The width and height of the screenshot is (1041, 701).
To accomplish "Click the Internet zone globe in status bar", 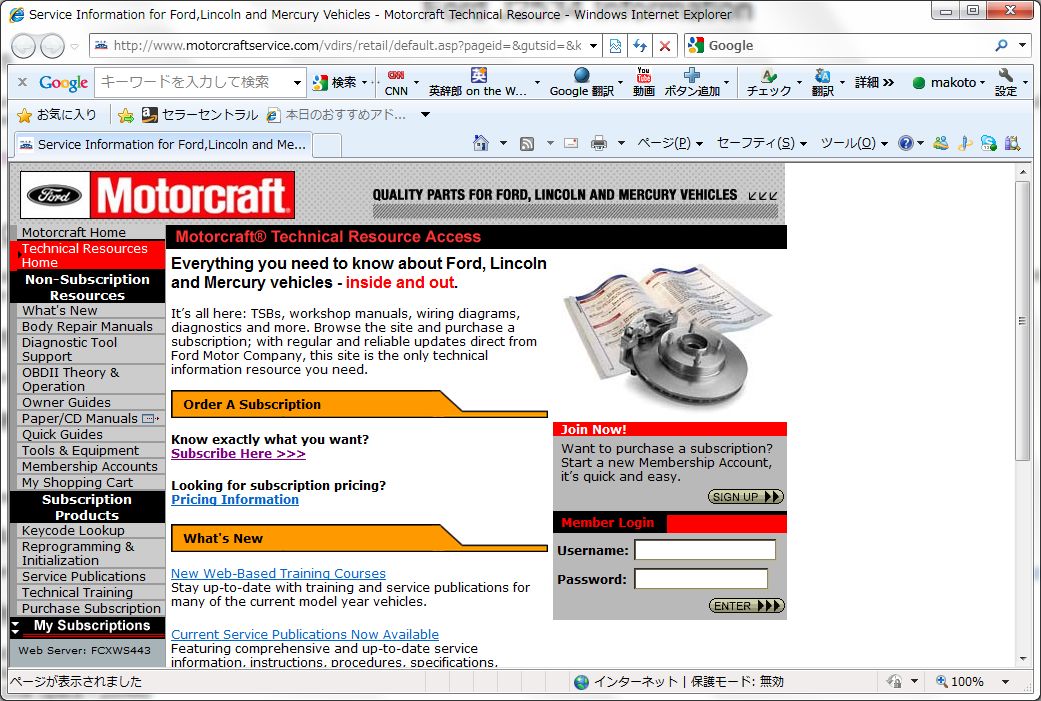I will [x=582, y=682].
